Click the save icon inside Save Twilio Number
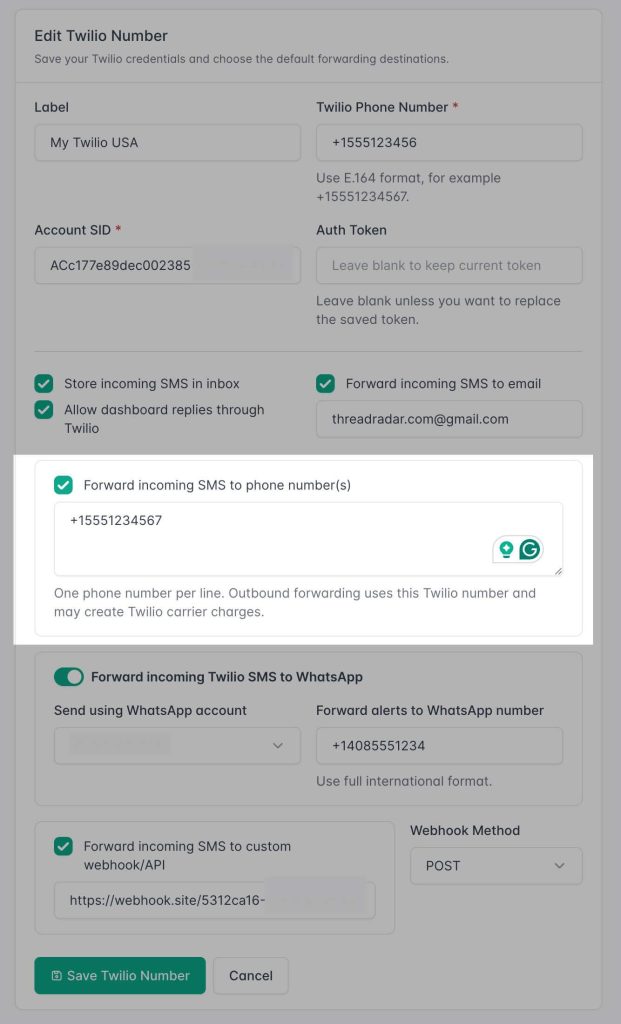This screenshot has width=621, height=1024. pyautogui.click(x=57, y=976)
